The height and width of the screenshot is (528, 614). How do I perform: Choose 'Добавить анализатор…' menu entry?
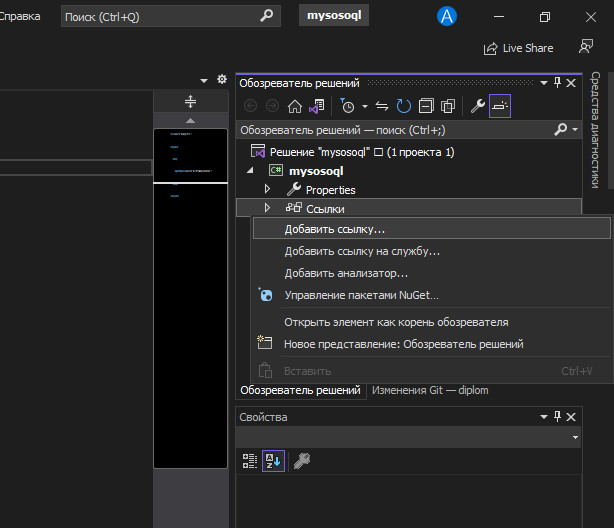click(x=432, y=273)
